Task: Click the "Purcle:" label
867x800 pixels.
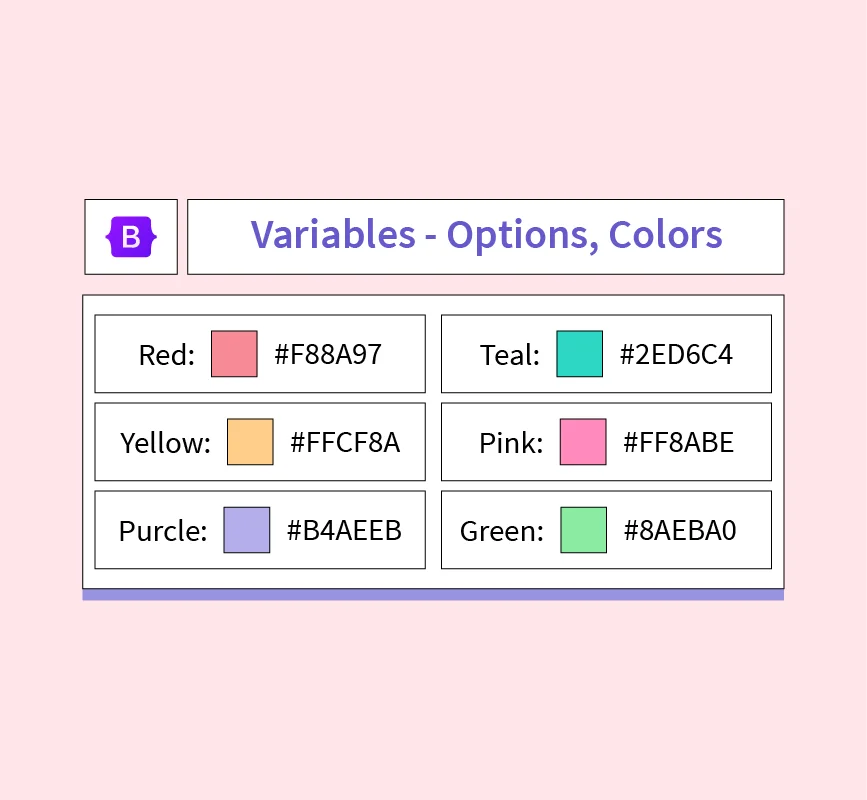Action: [x=163, y=531]
